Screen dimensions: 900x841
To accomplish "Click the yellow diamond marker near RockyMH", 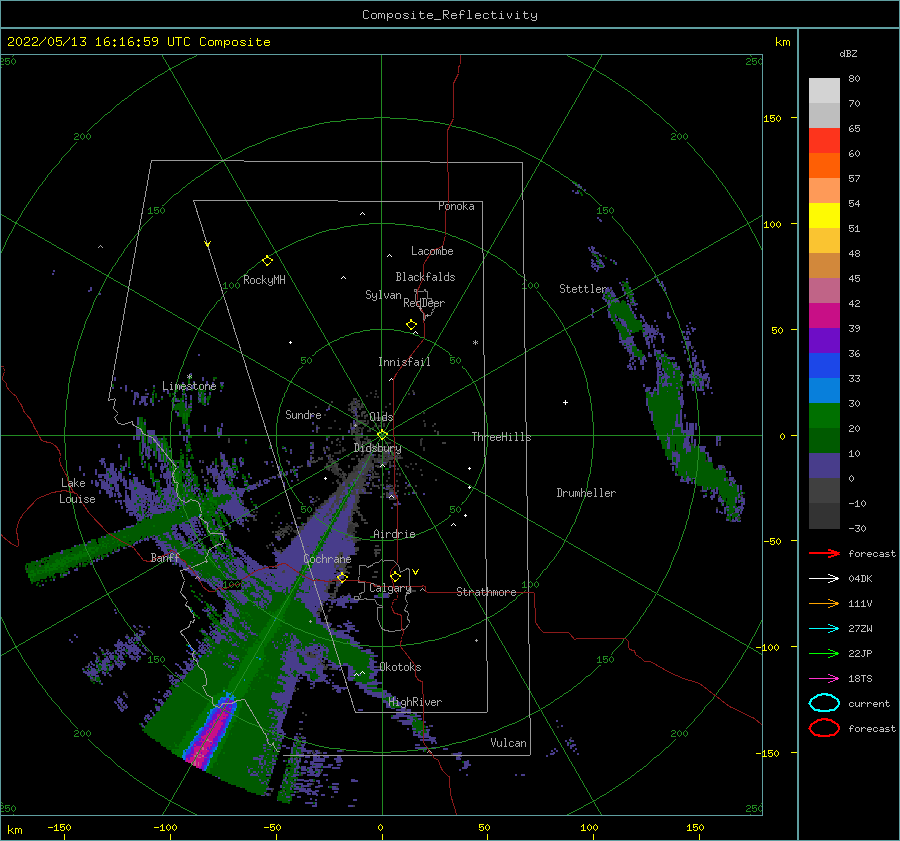I will [x=267, y=261].
